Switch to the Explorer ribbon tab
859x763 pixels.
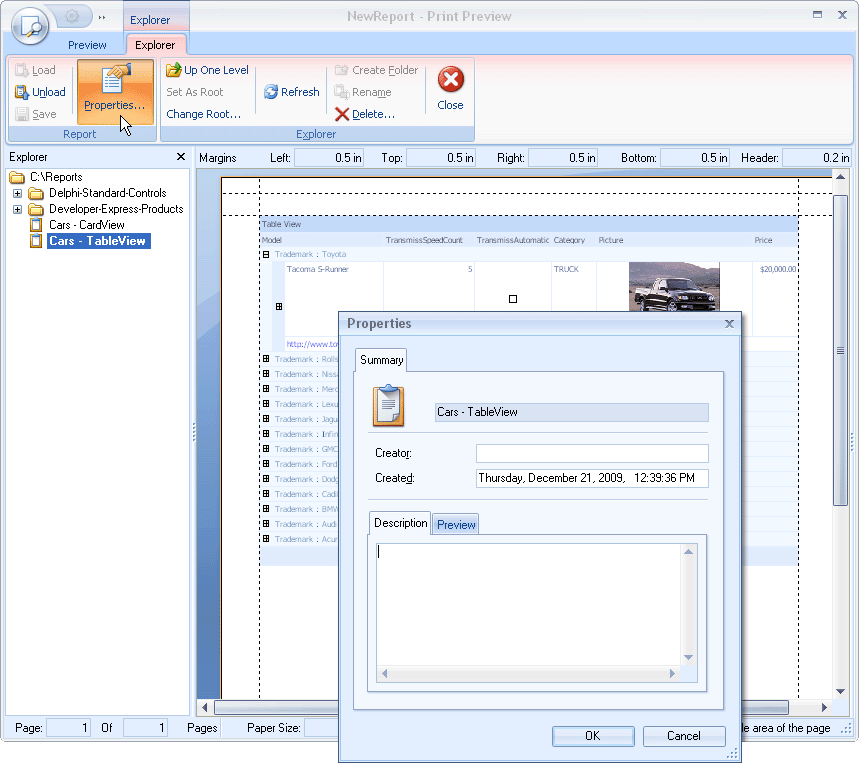click(x=155, y=45)
